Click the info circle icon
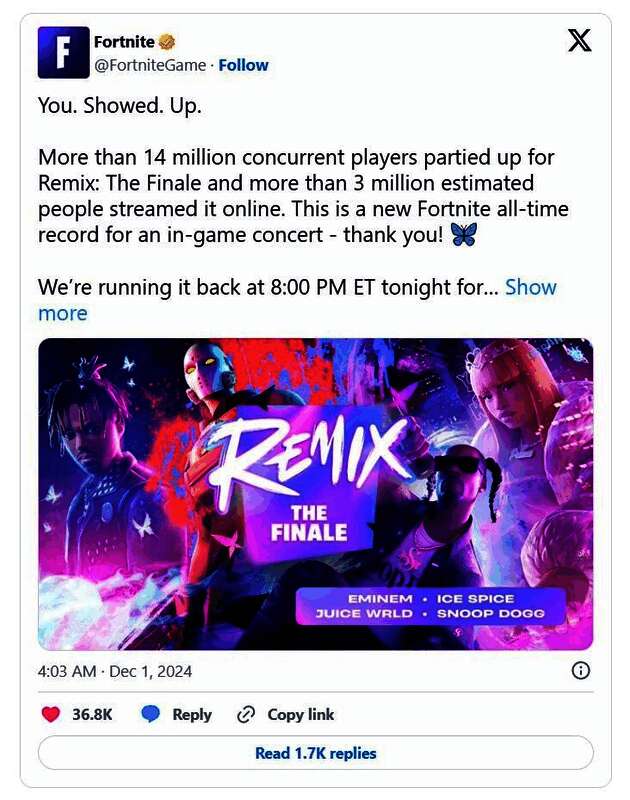The image size is (630, 800). coord(580,671)
